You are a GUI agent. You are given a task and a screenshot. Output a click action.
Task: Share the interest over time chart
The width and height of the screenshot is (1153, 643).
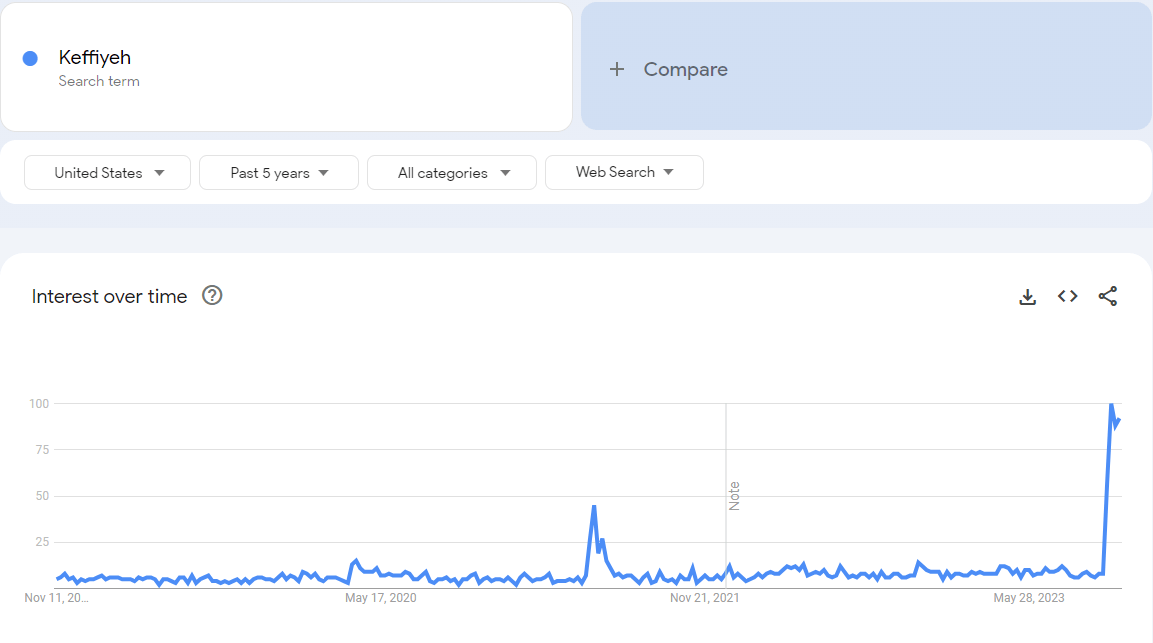click(1108, 296)
